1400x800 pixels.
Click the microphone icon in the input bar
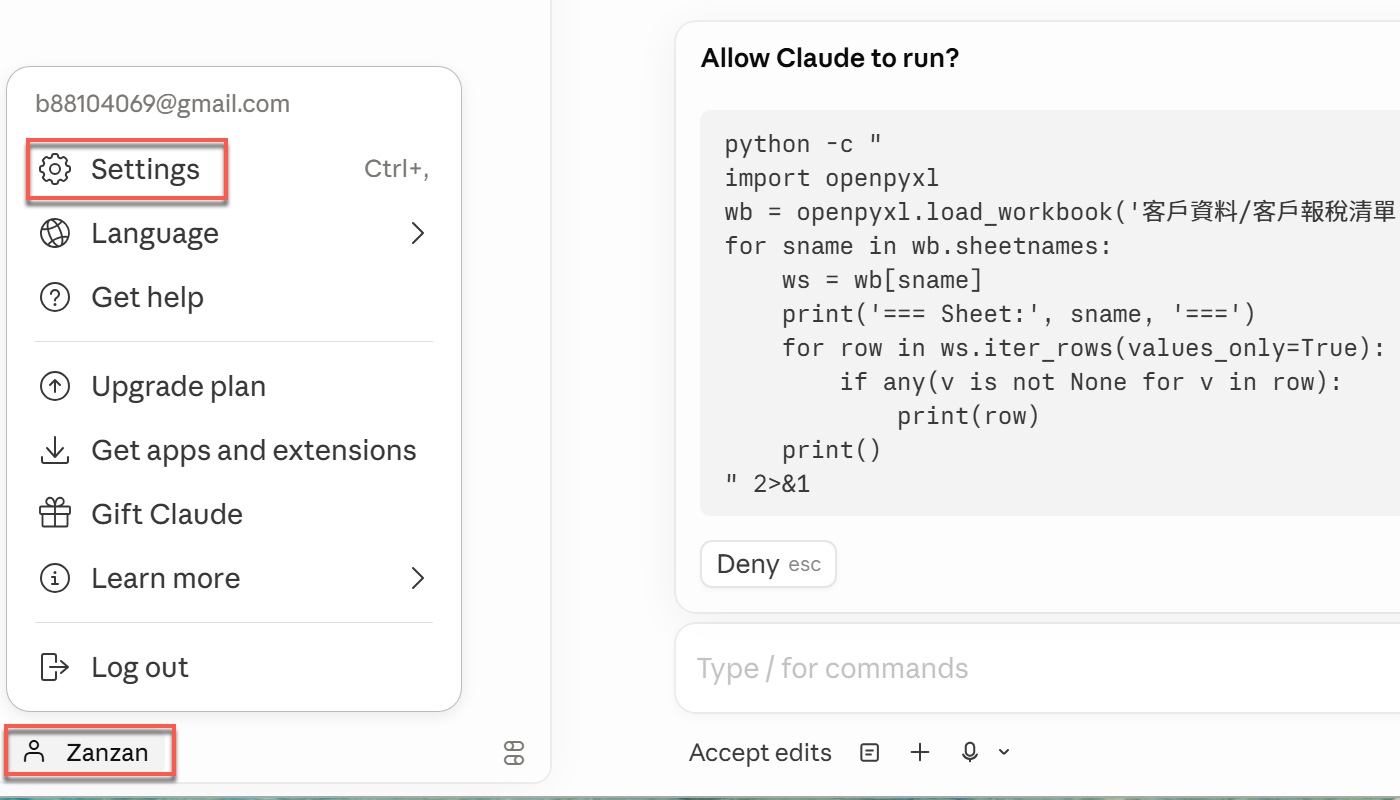[969, 752]
